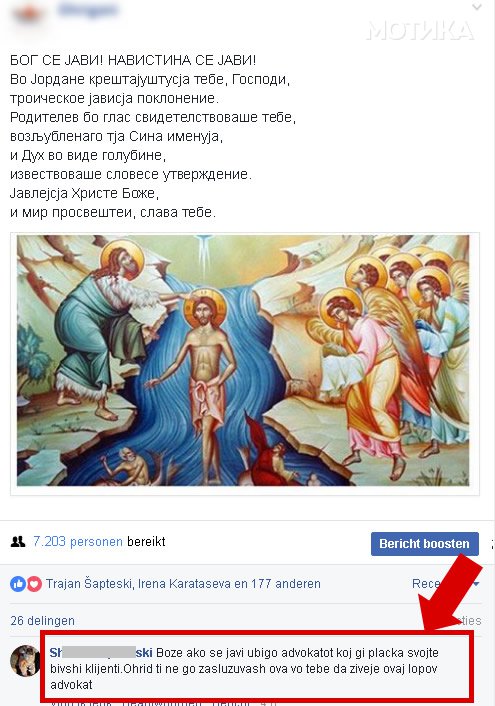Click the БОГ СЕ ЈАВИ post text
495x706 pixels.
pyautogui.click(x=133, y=60)
